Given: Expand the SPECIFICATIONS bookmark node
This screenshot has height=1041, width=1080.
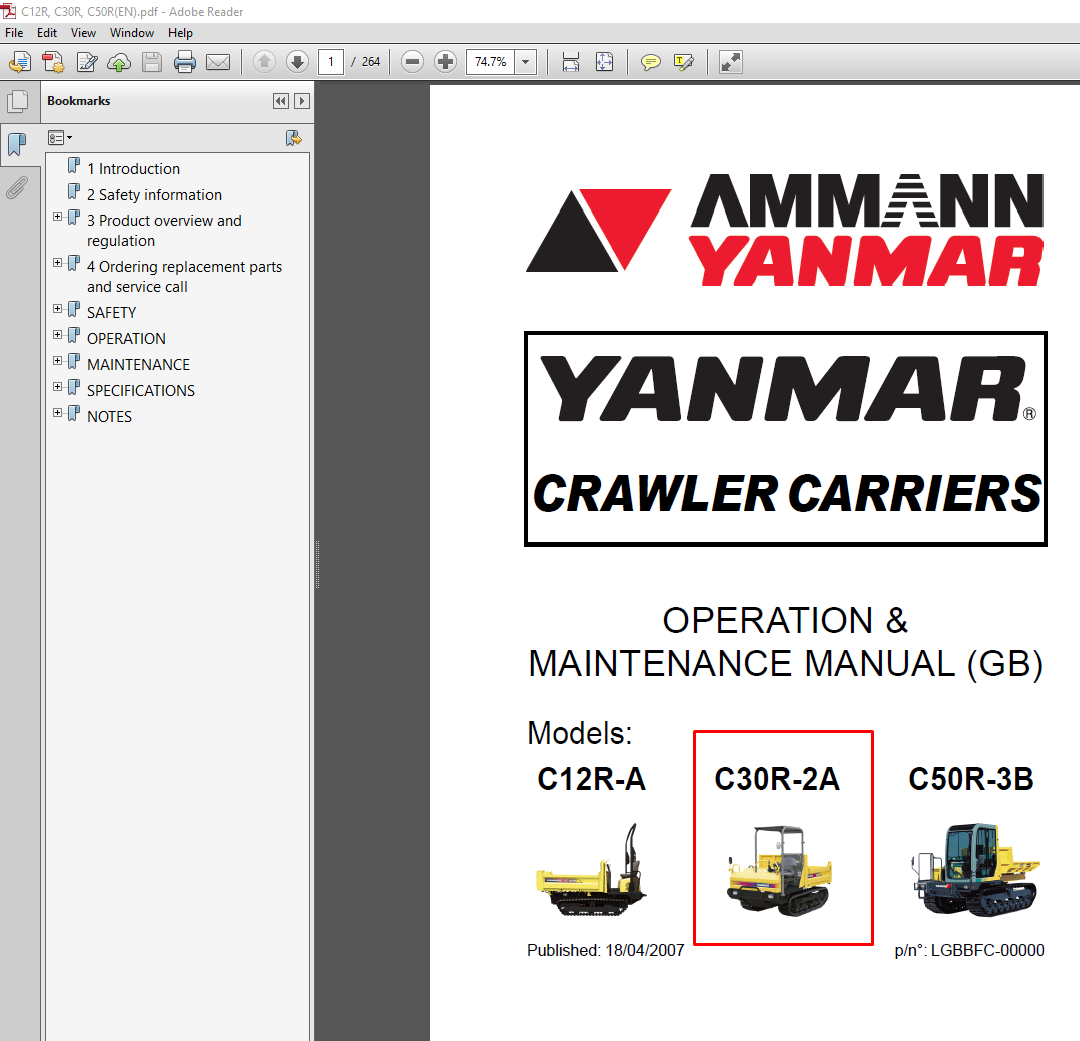Looking at the screenshot, I should [x=58, y=386].
